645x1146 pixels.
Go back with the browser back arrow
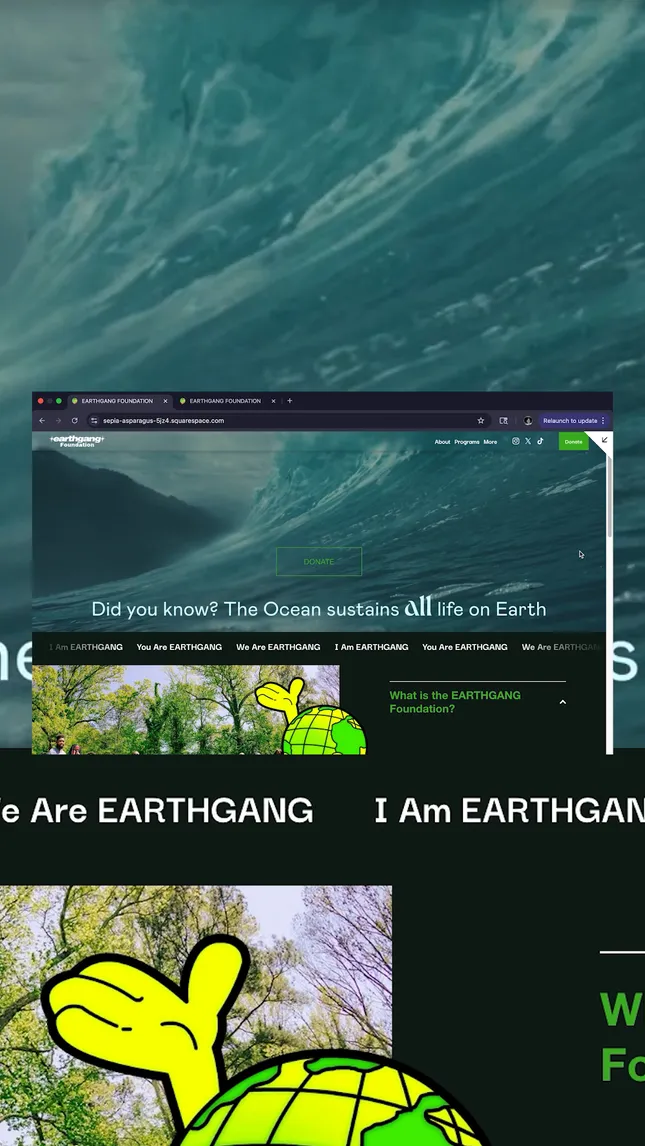tap(42, 421)
